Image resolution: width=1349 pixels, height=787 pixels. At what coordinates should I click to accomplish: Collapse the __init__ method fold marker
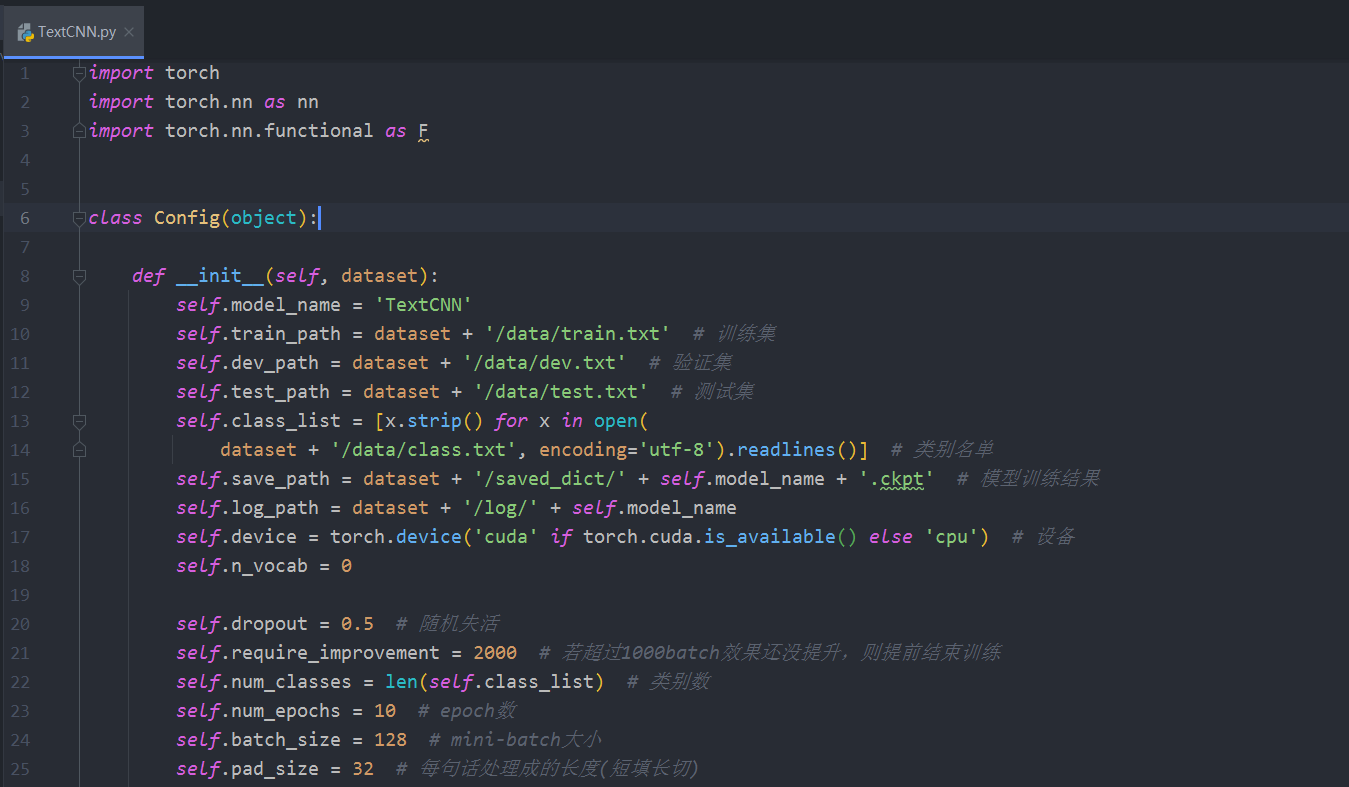pyautogui.click(x=79, y=276)
